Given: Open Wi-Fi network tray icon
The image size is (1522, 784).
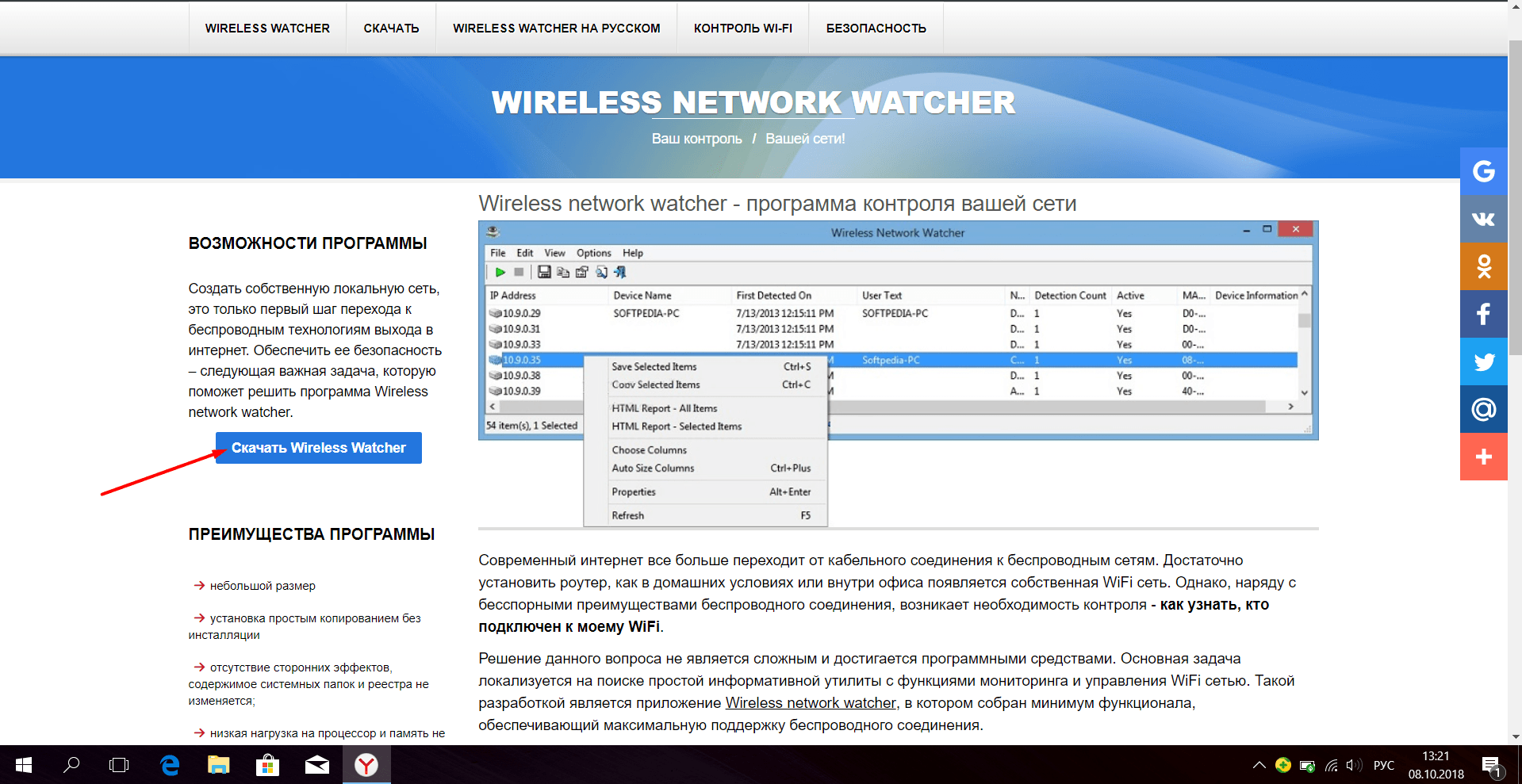Looking at the screenshot, I should (x=1331, y=766).
